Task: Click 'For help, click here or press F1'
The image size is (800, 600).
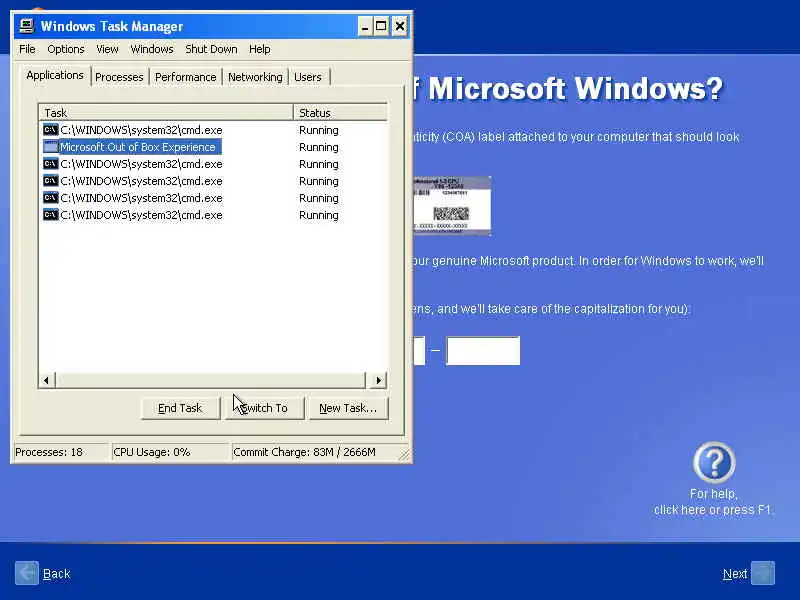Action: coord(713,502)
